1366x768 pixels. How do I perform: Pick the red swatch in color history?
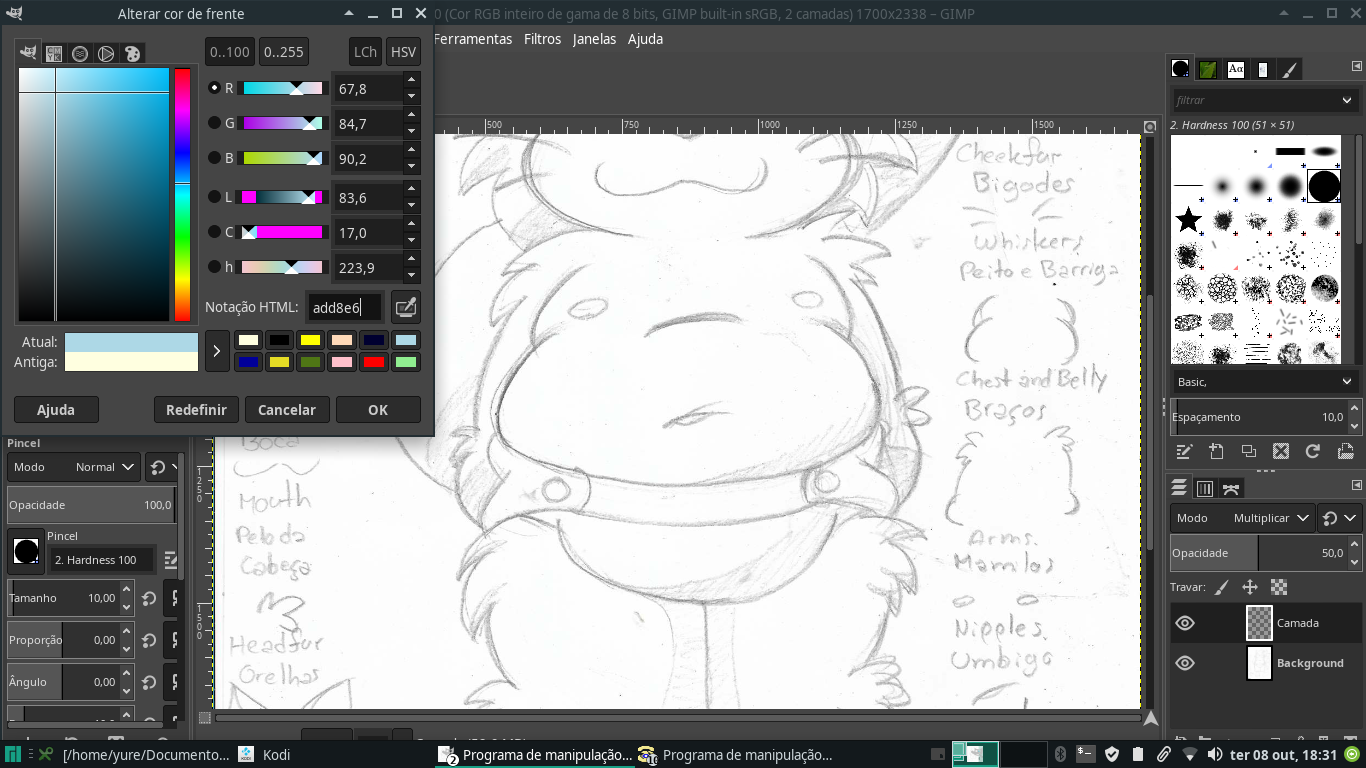click(374, 362)
